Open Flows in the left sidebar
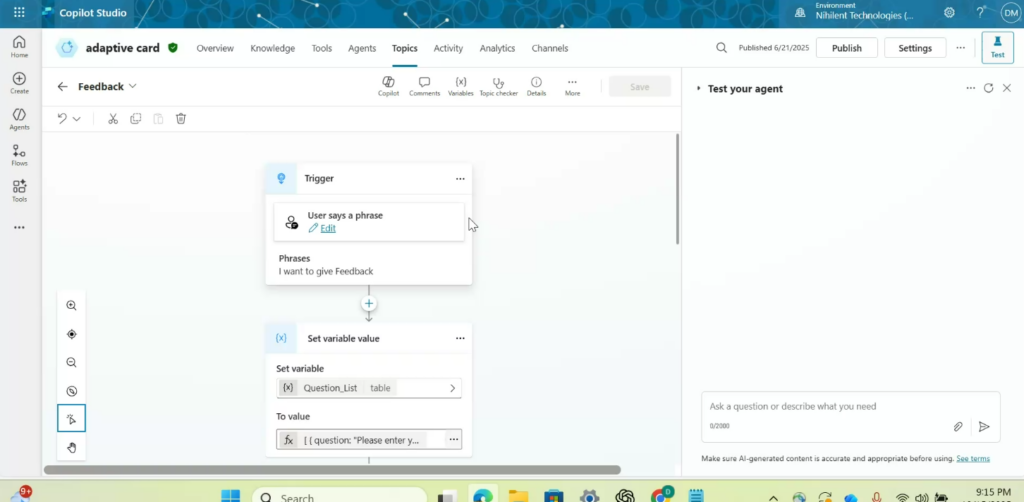The width and height of the screenshot is (1024, 502). pyautogui.click(x=19, y=154)
